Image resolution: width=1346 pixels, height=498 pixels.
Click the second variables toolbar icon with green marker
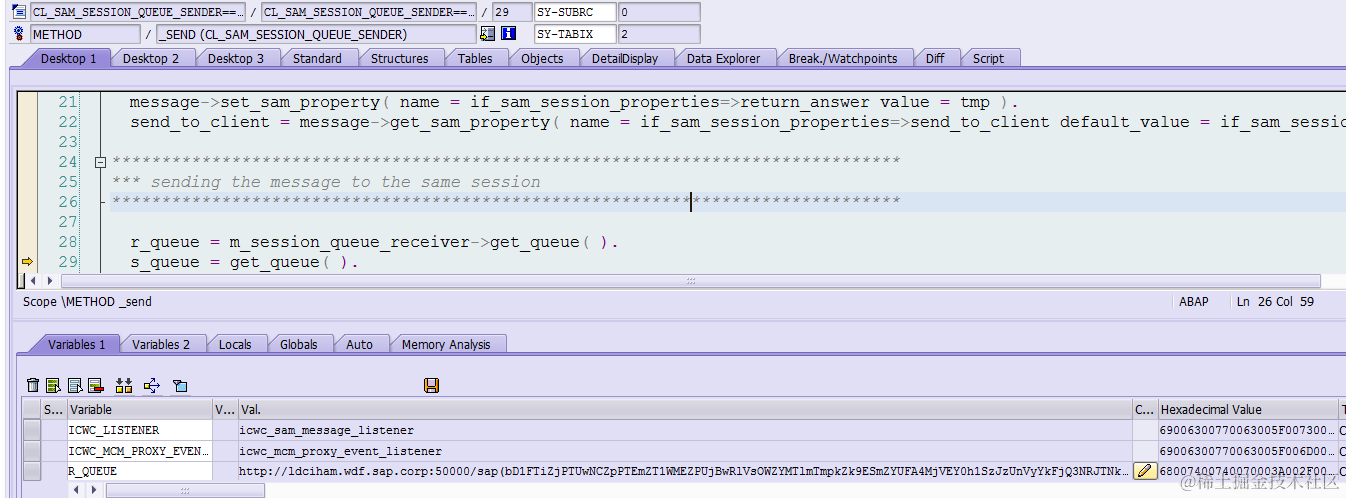(54, 385)
